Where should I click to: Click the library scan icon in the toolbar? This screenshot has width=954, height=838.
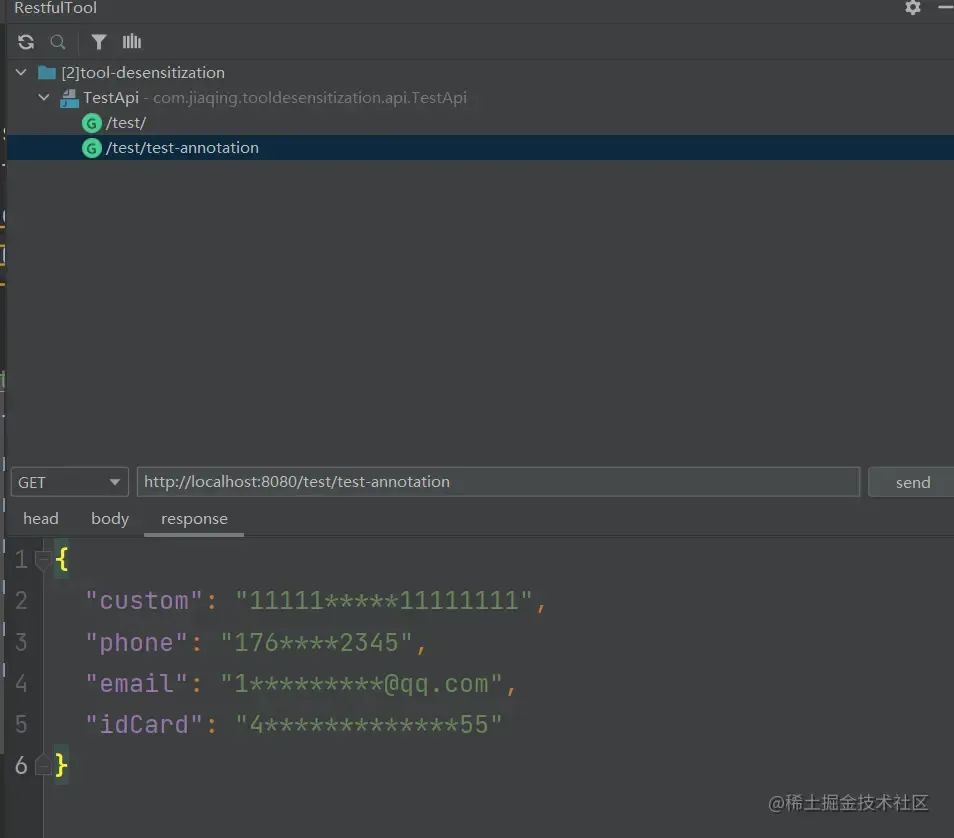131,42
